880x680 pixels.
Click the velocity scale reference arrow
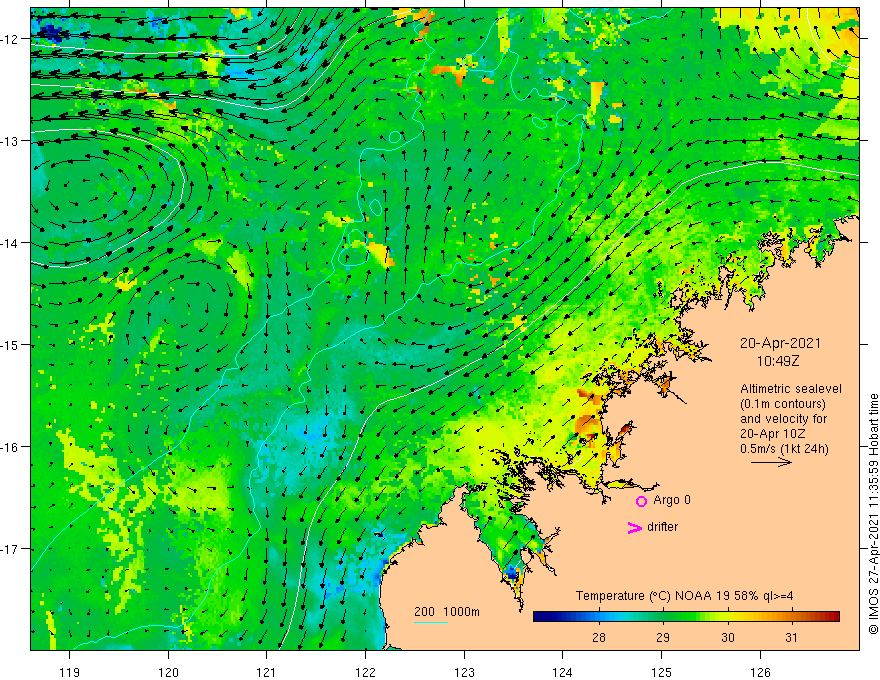(771, 462)
